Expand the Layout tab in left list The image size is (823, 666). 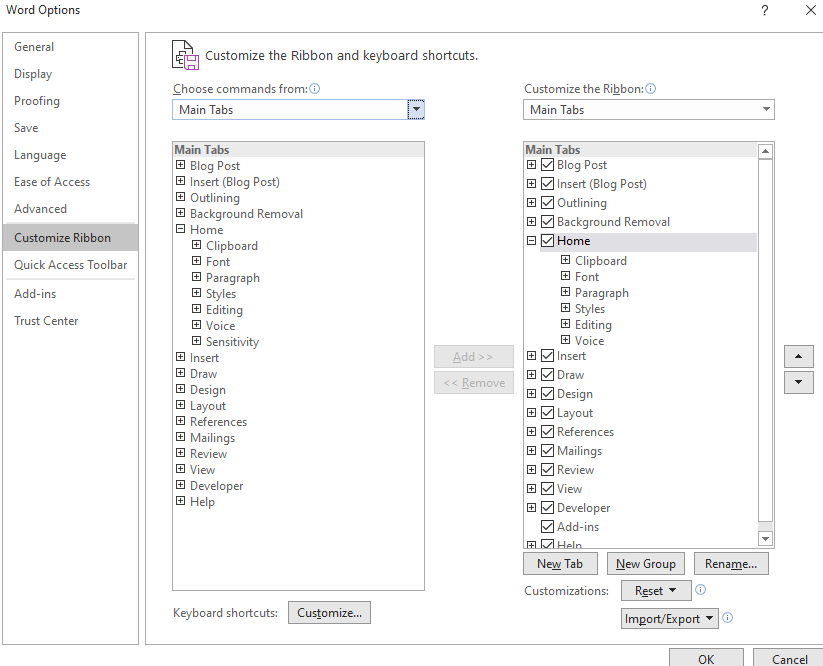(181, 405)
